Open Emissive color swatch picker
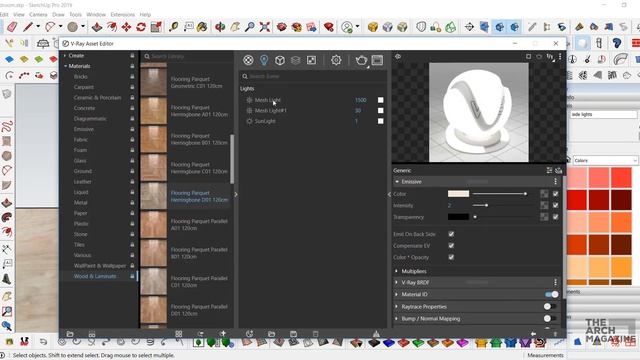This screenshot has height=360, width=640. pos(458,194)
